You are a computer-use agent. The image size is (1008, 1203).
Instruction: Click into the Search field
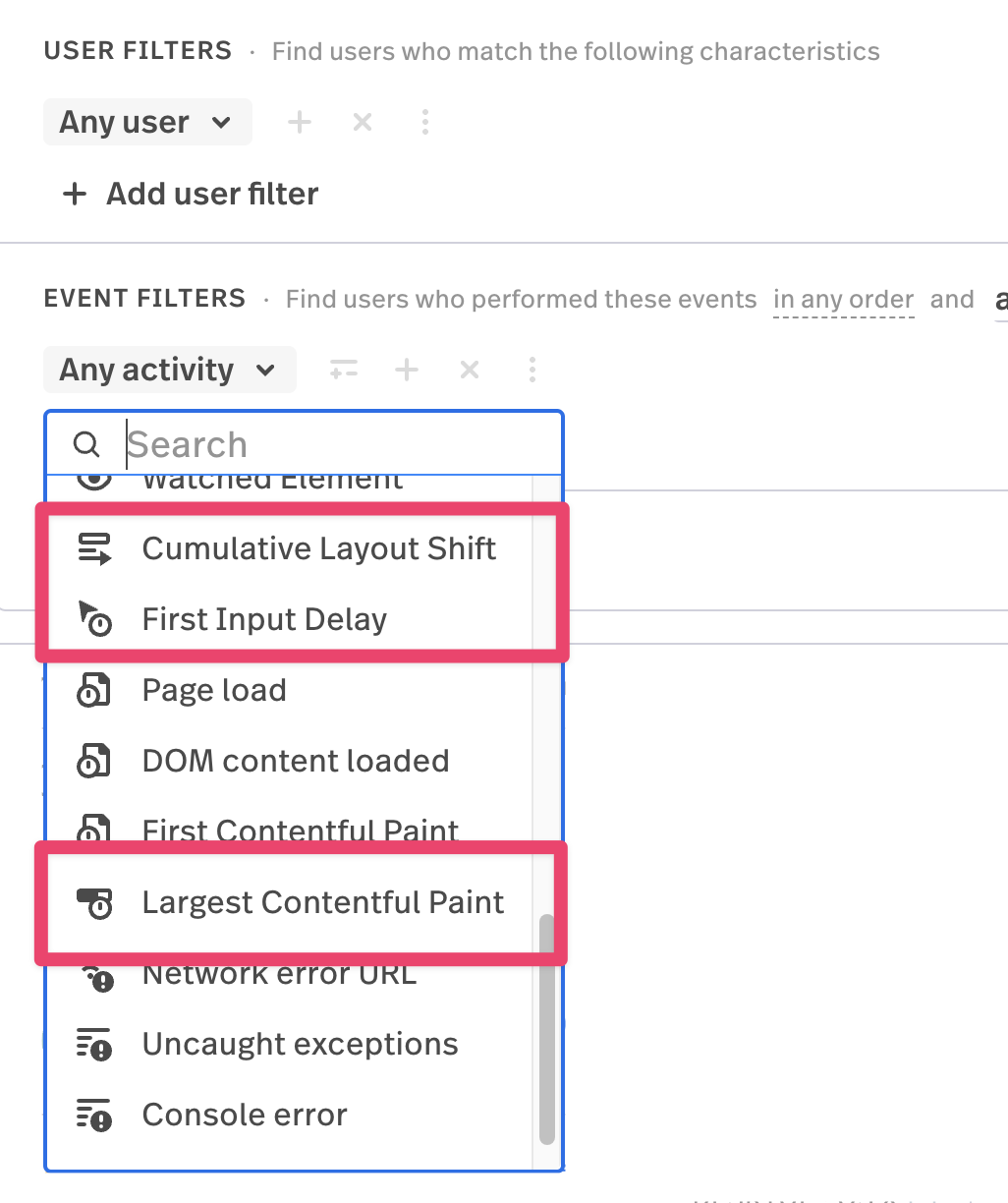(x=334, y=445)
